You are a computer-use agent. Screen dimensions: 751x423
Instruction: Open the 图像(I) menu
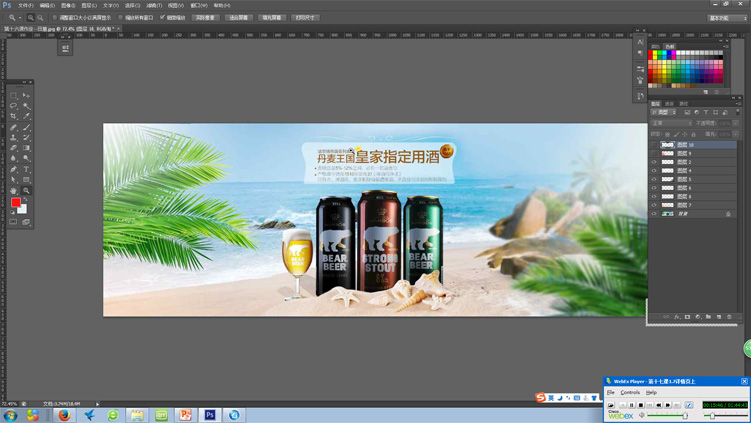point(68,5)
